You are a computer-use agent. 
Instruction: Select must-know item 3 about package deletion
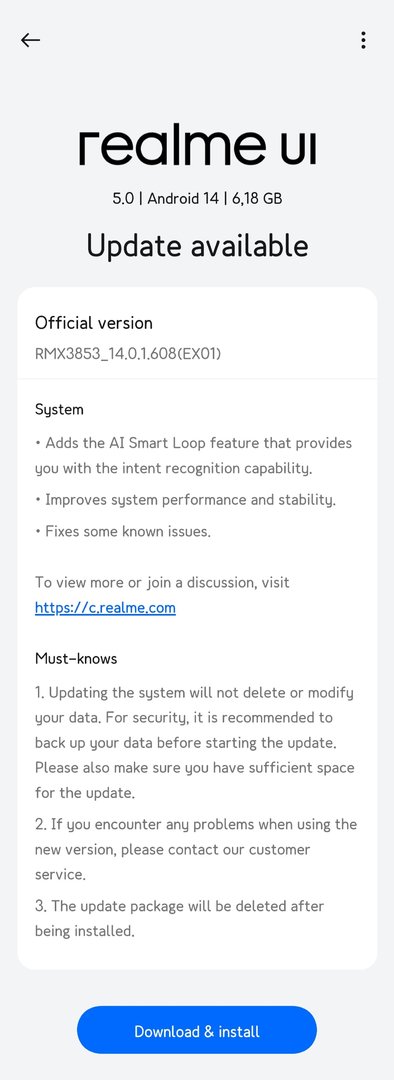pyautogui.click(x=179, y=918)
